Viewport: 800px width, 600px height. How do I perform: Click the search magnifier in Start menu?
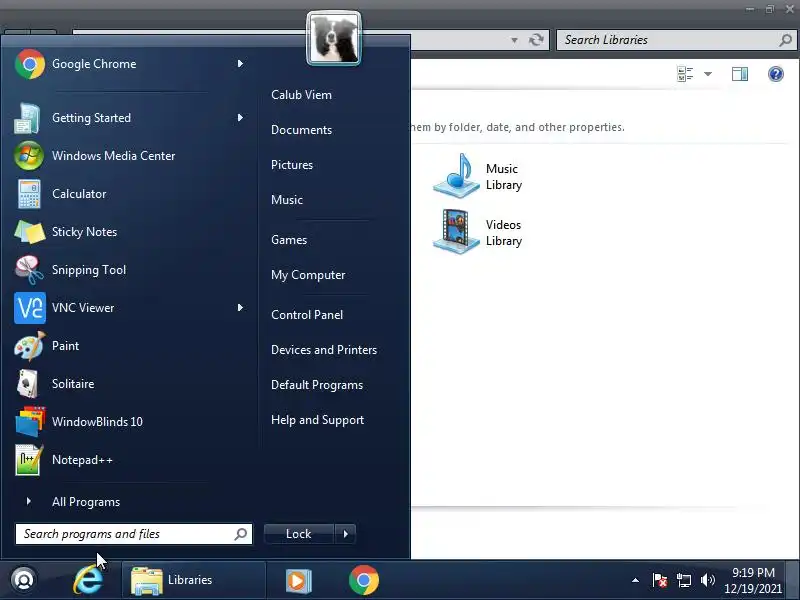pos(241,534)
